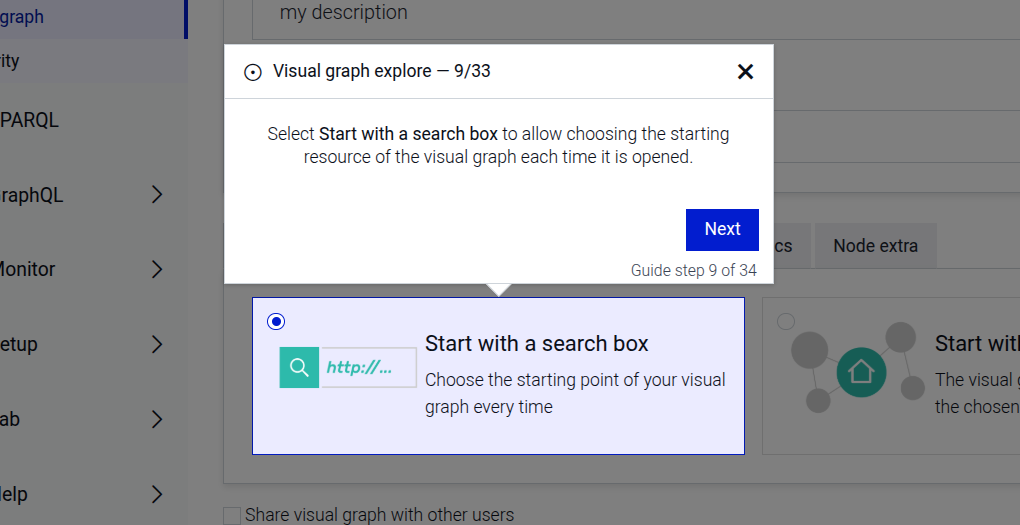Click the http:// placeholder illustration
The width and height of the screenshot is (1020, 525).
point(368,367)
